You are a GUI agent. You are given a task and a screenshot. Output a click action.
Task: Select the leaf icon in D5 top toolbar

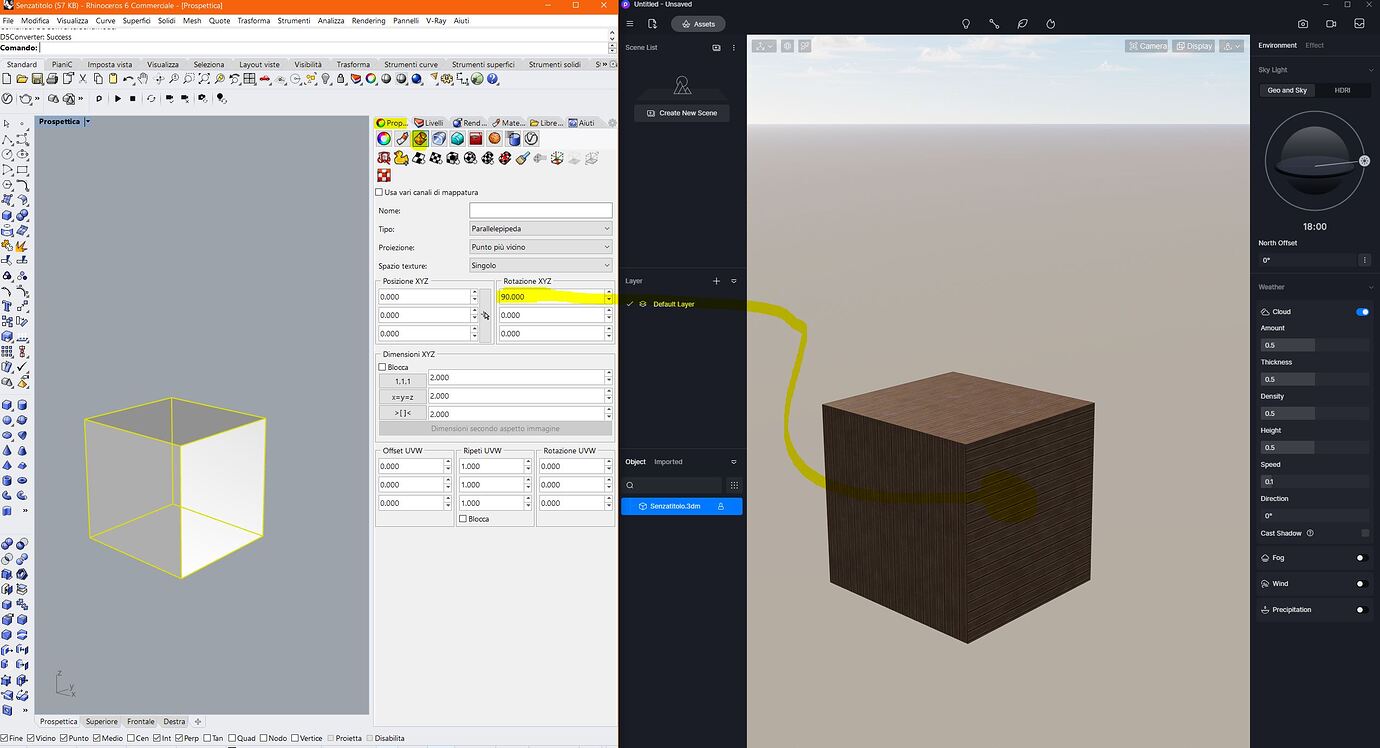coord(1022,23)
